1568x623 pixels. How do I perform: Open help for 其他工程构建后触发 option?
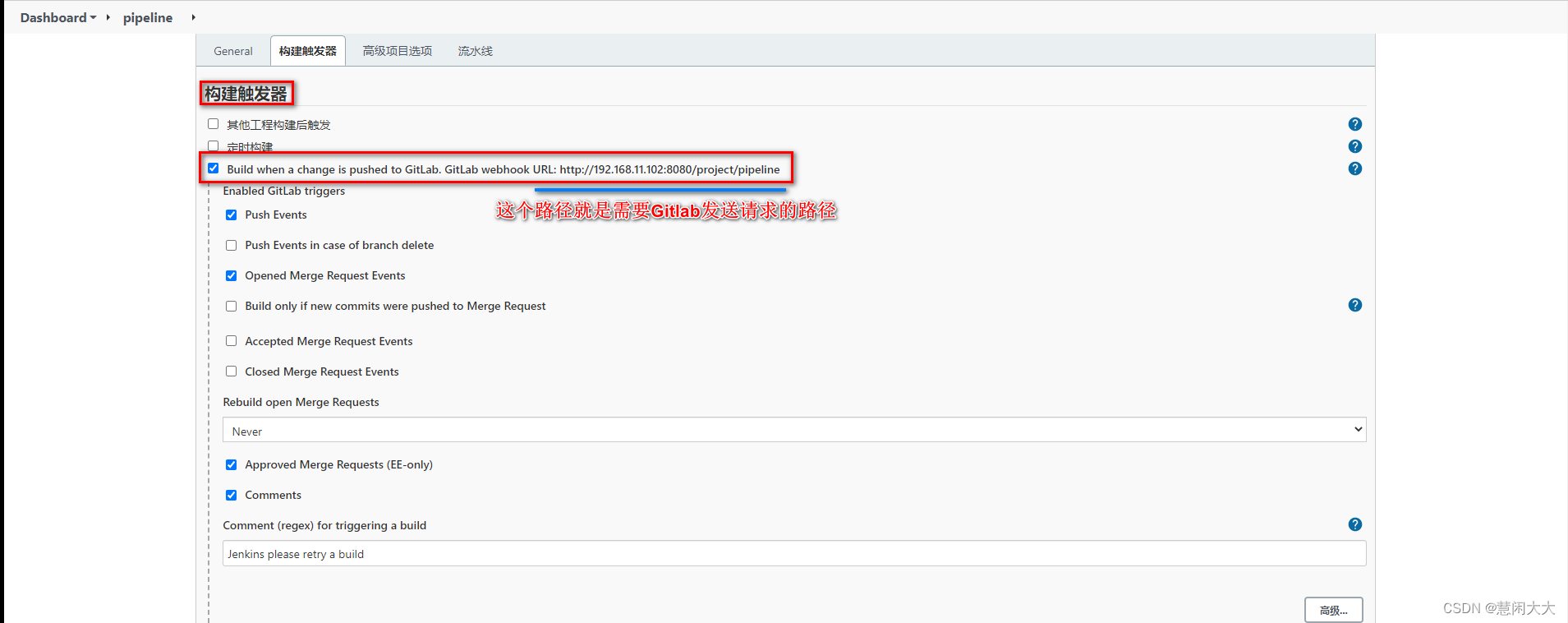click(1355, 124)
